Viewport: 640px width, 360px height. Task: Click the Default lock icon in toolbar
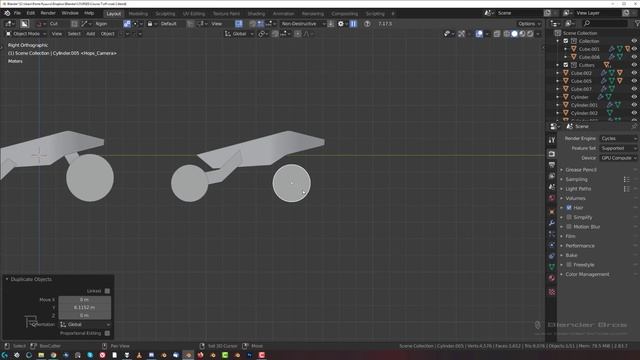[150, 24]
